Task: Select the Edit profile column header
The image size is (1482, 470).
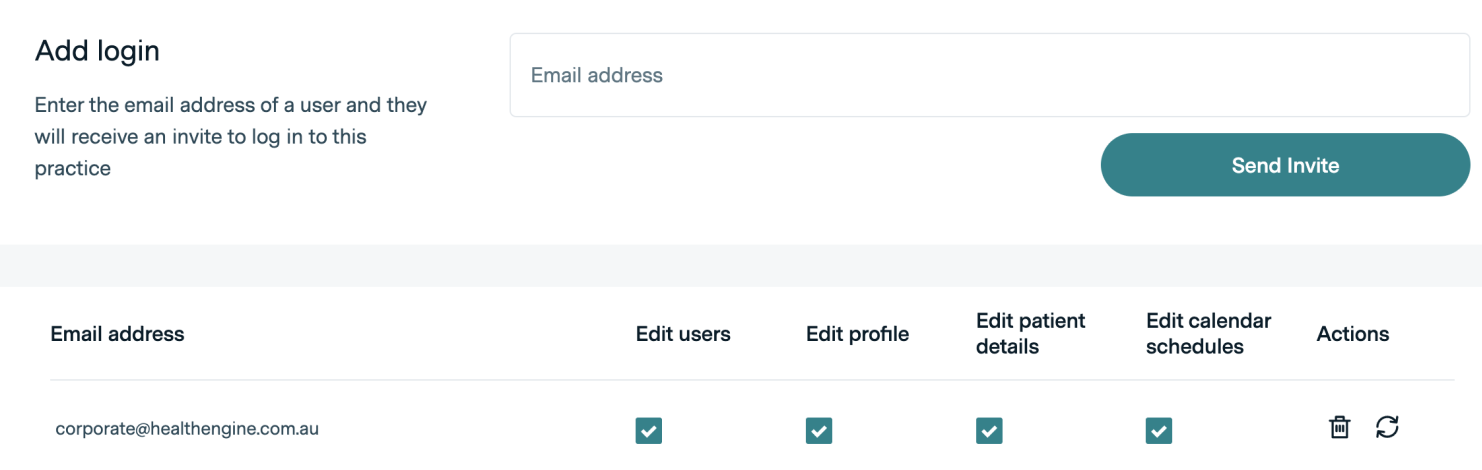Action: 857,334
